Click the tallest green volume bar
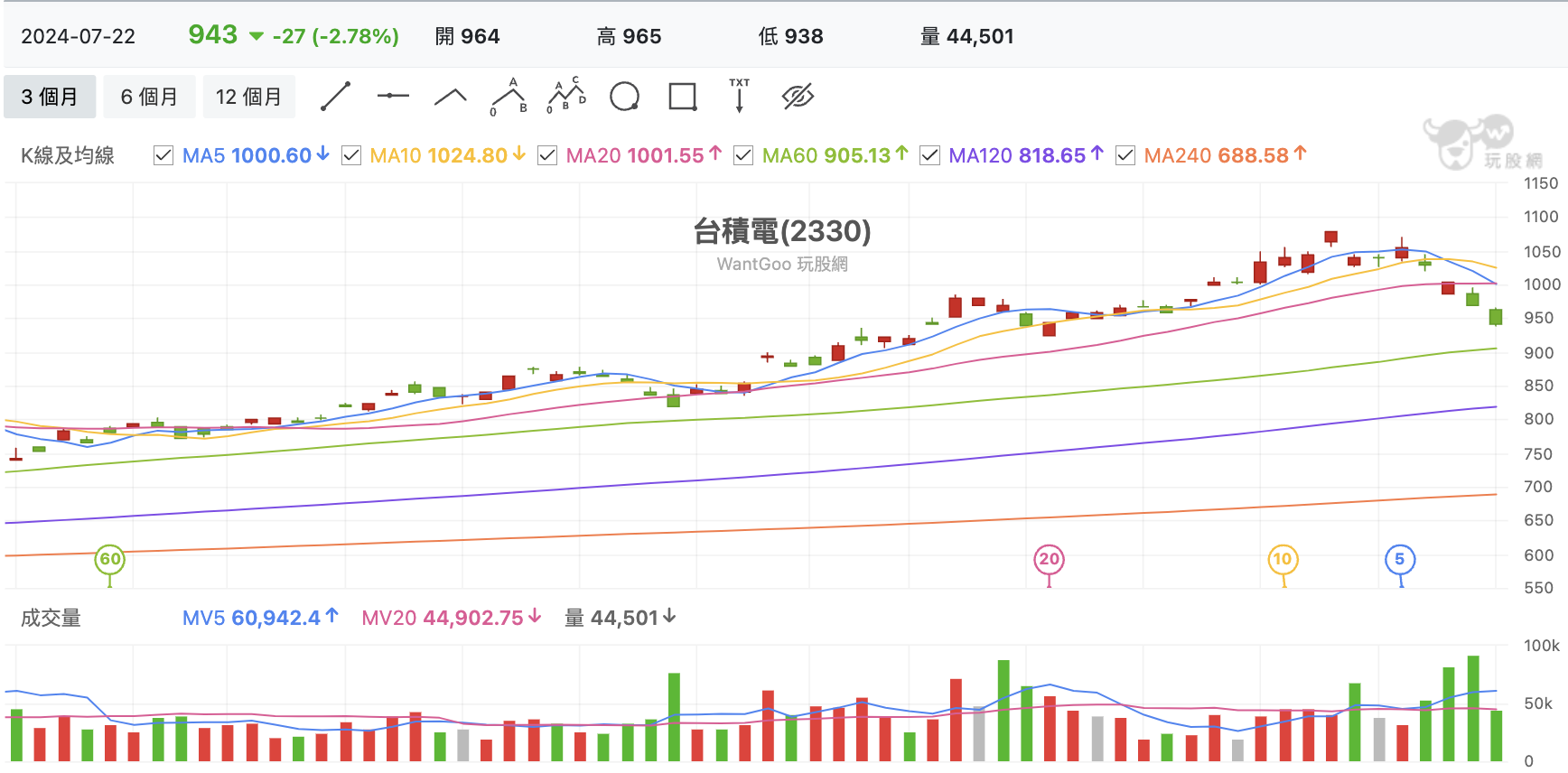The image size is (1568, 773). [x=1473, y=708]
